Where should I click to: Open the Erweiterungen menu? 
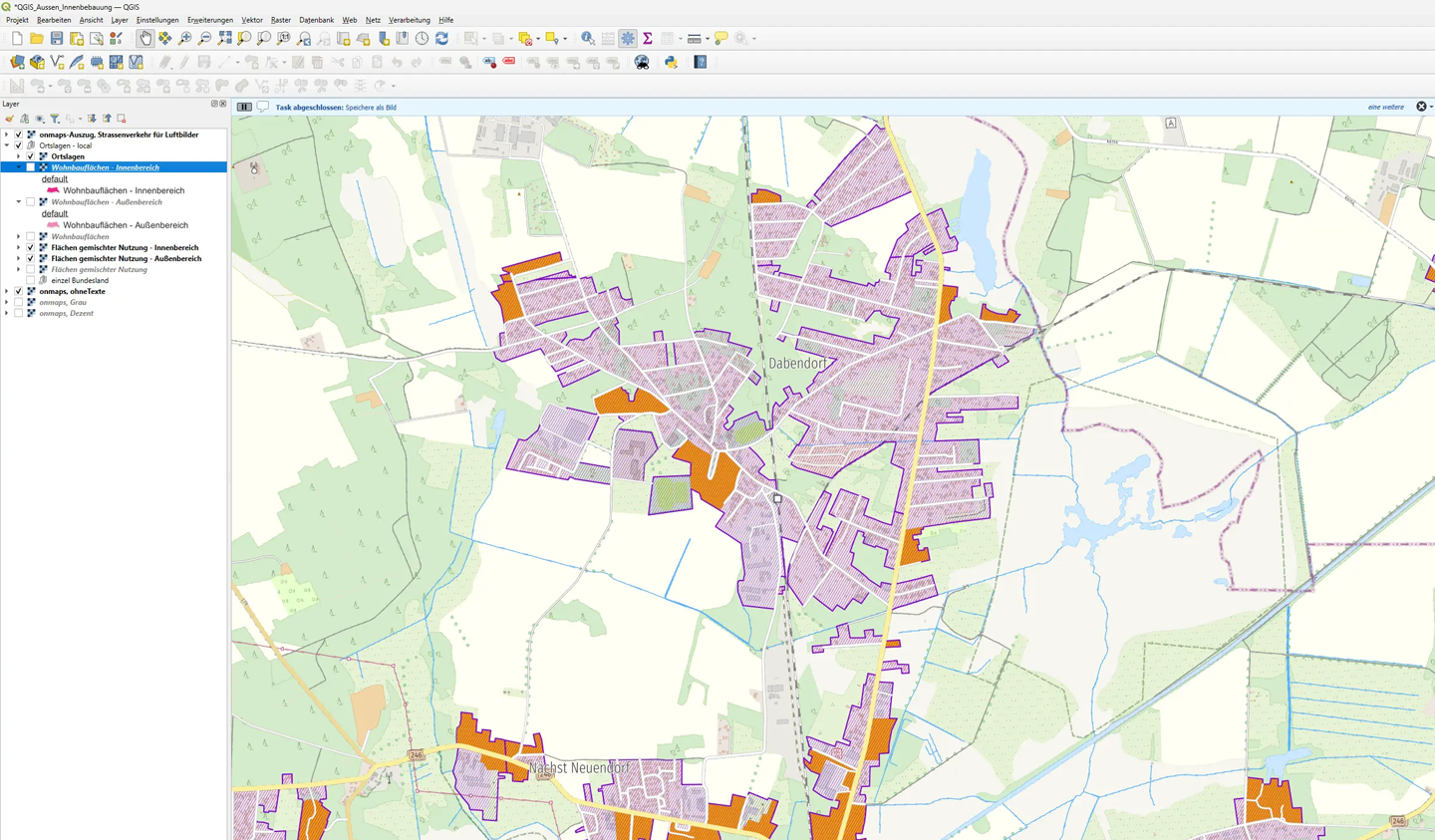point(210,20)
